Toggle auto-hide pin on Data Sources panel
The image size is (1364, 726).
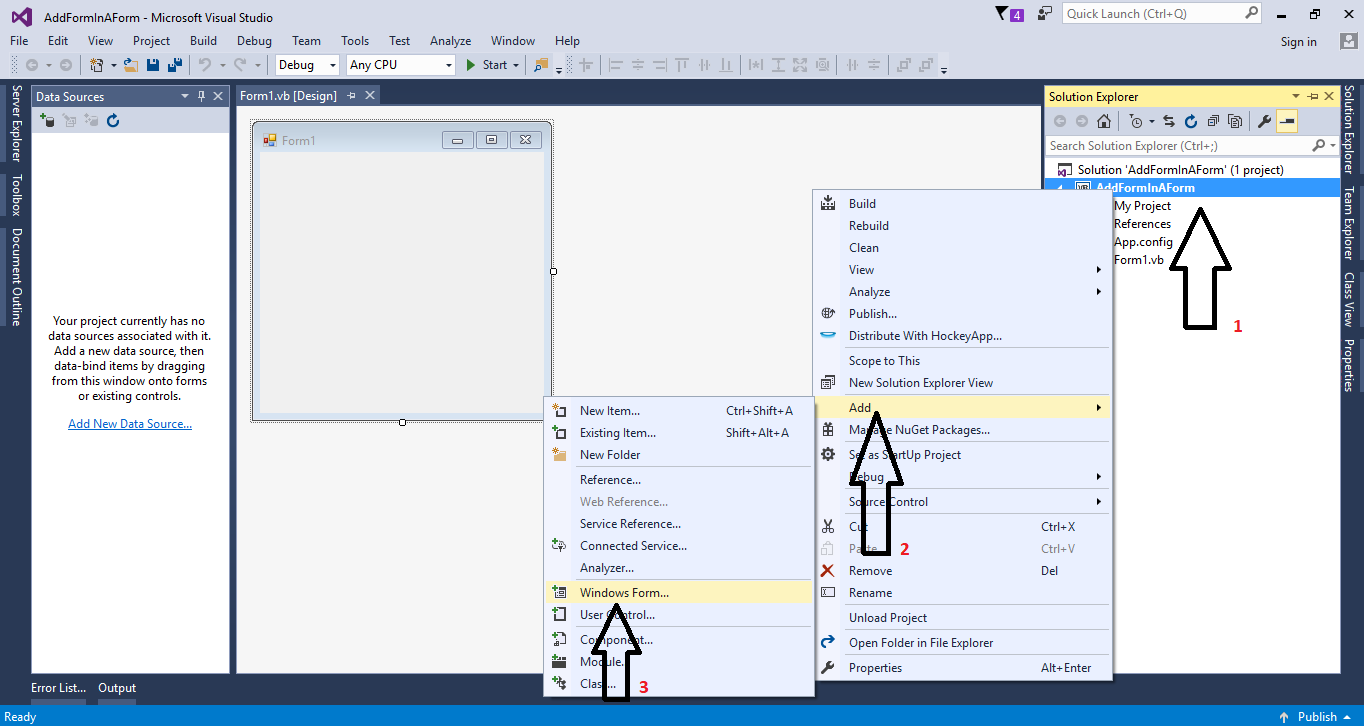tap(201, 96)
